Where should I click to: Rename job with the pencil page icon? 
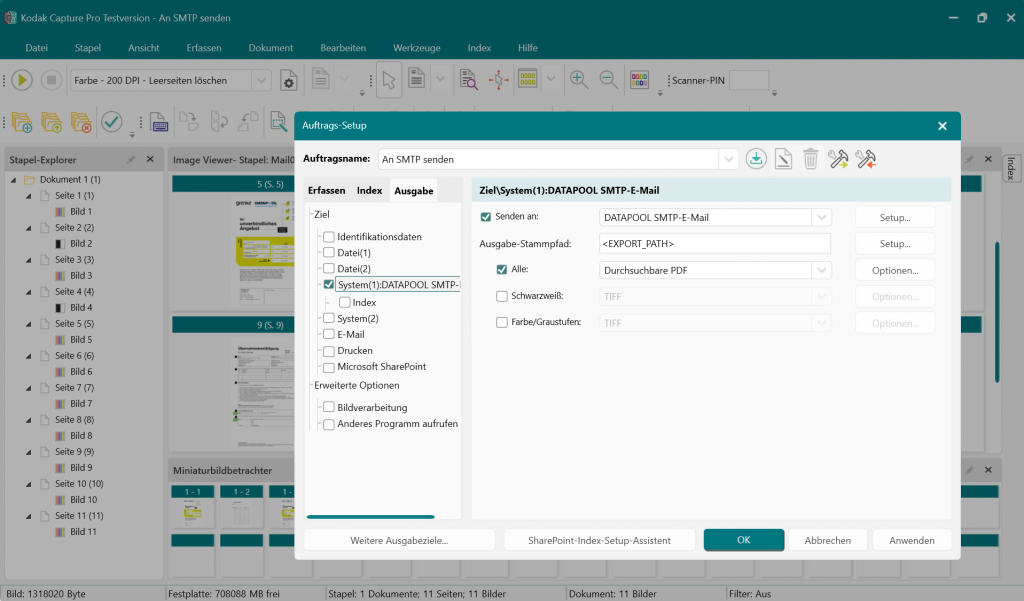click(783, 159)
